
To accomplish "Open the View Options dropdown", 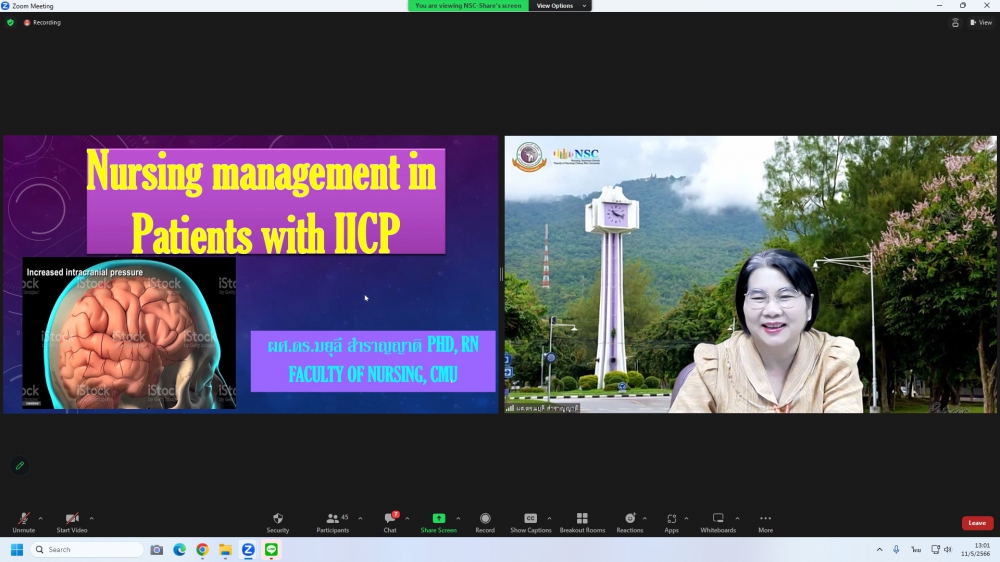I will coord(560,6).
